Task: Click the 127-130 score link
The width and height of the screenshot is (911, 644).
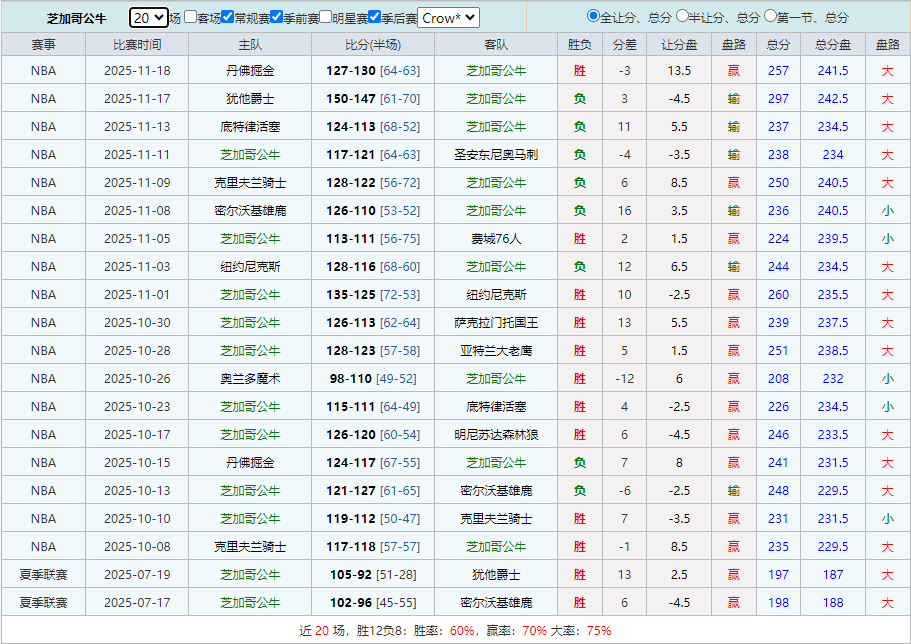Action: click(351, 71)
